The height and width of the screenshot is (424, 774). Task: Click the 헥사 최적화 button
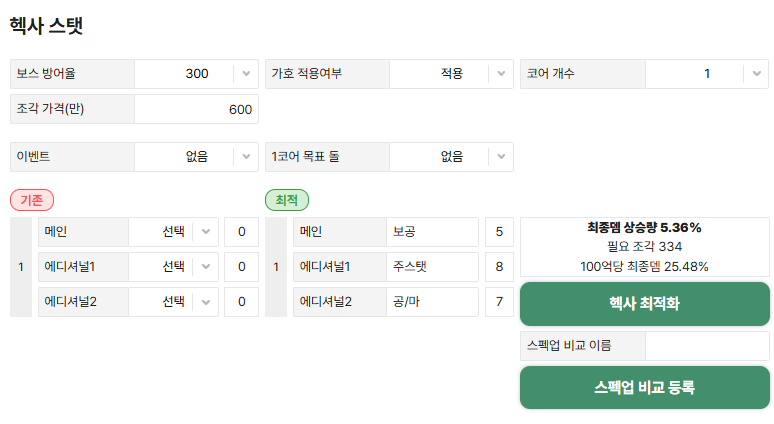645,304
